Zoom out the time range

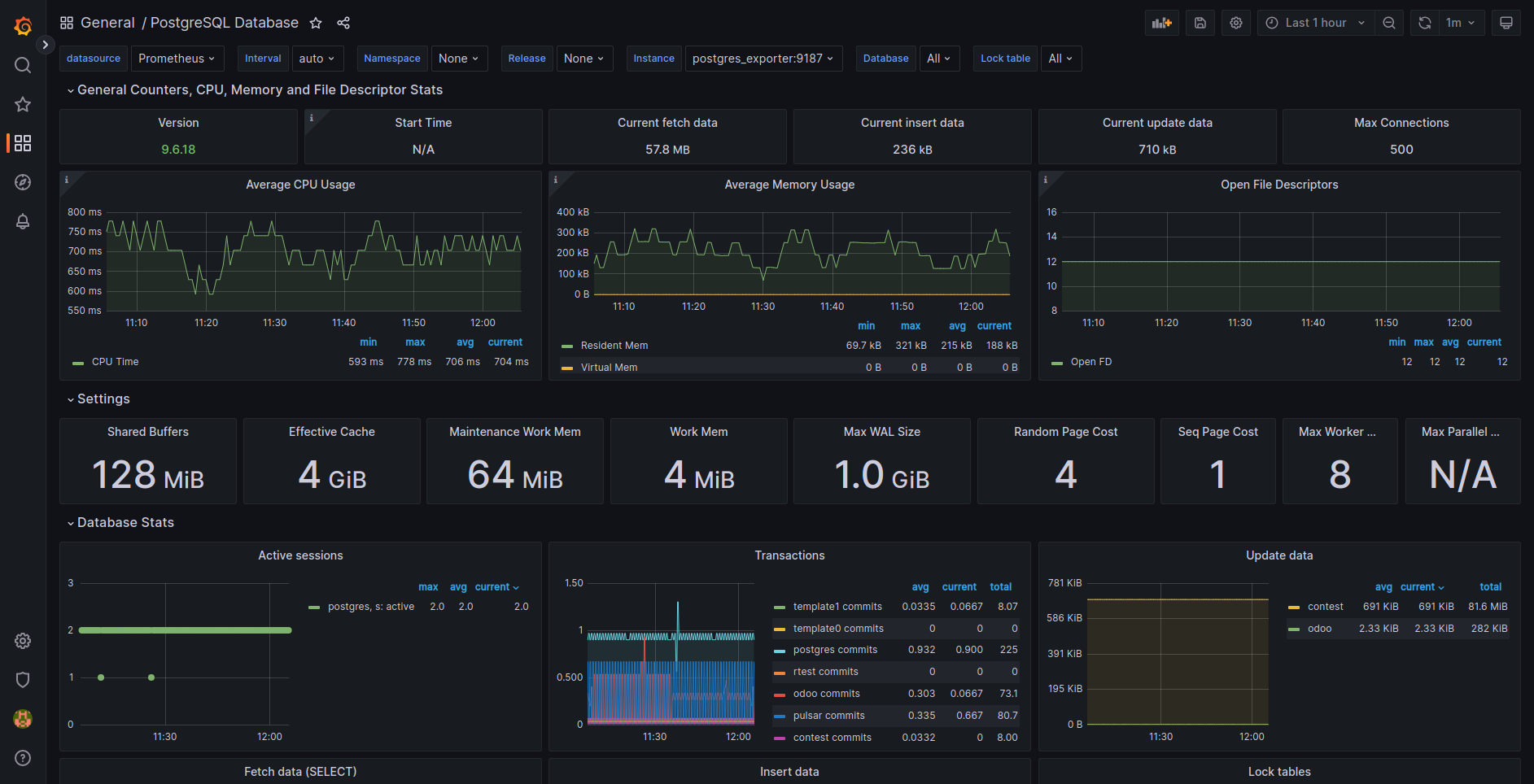1389,23
